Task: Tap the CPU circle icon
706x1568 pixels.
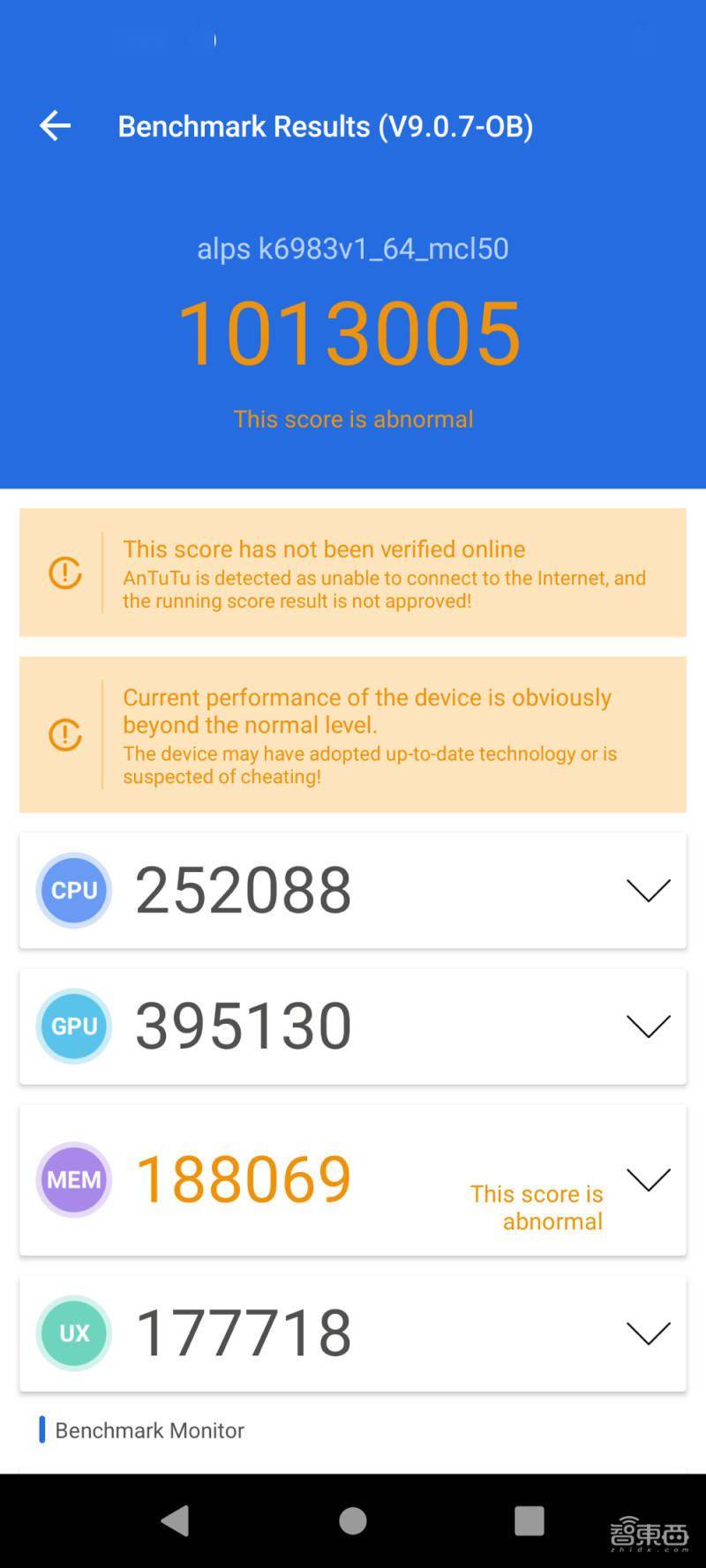Action: click(74, 890)
